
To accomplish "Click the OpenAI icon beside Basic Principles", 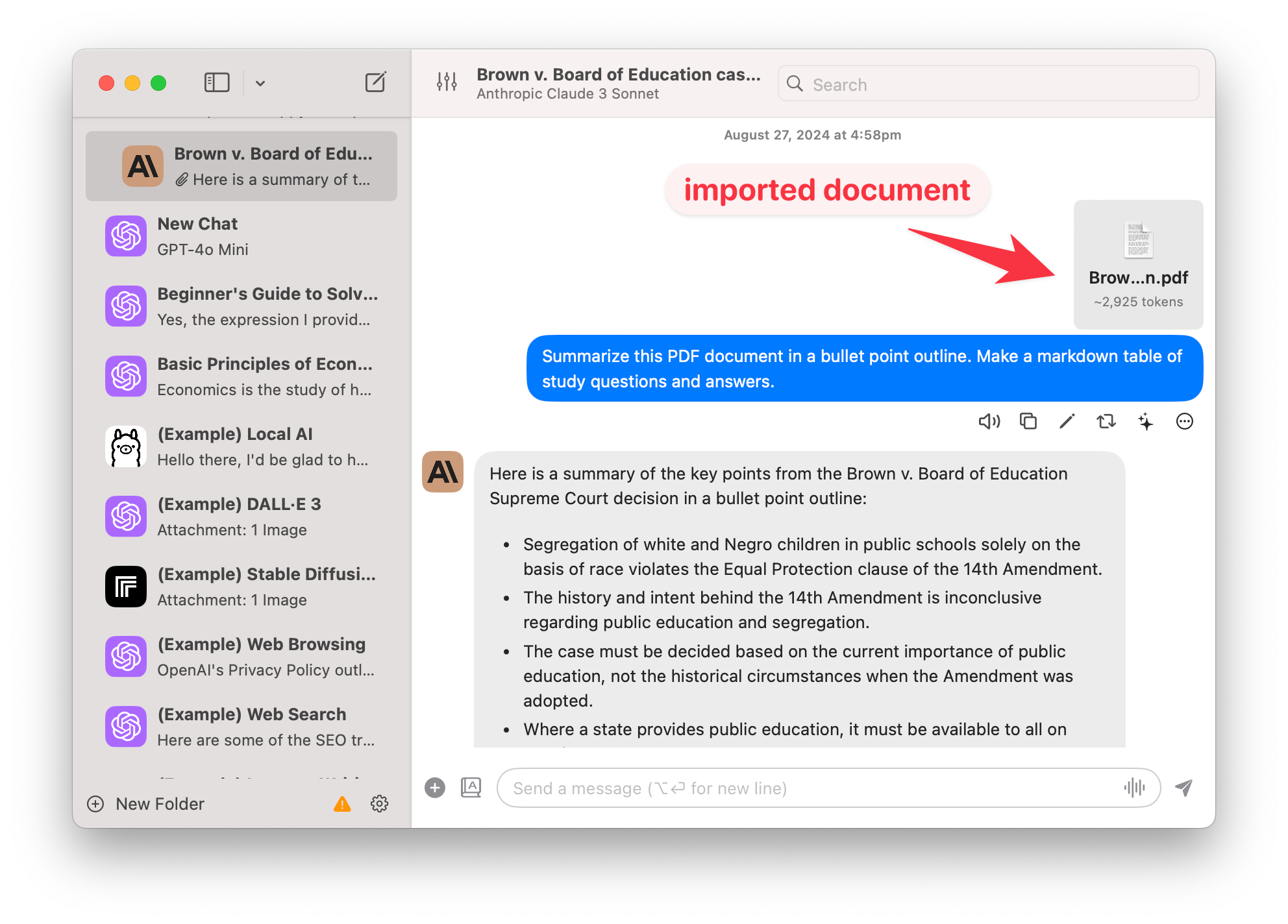I will pos(126,376).
